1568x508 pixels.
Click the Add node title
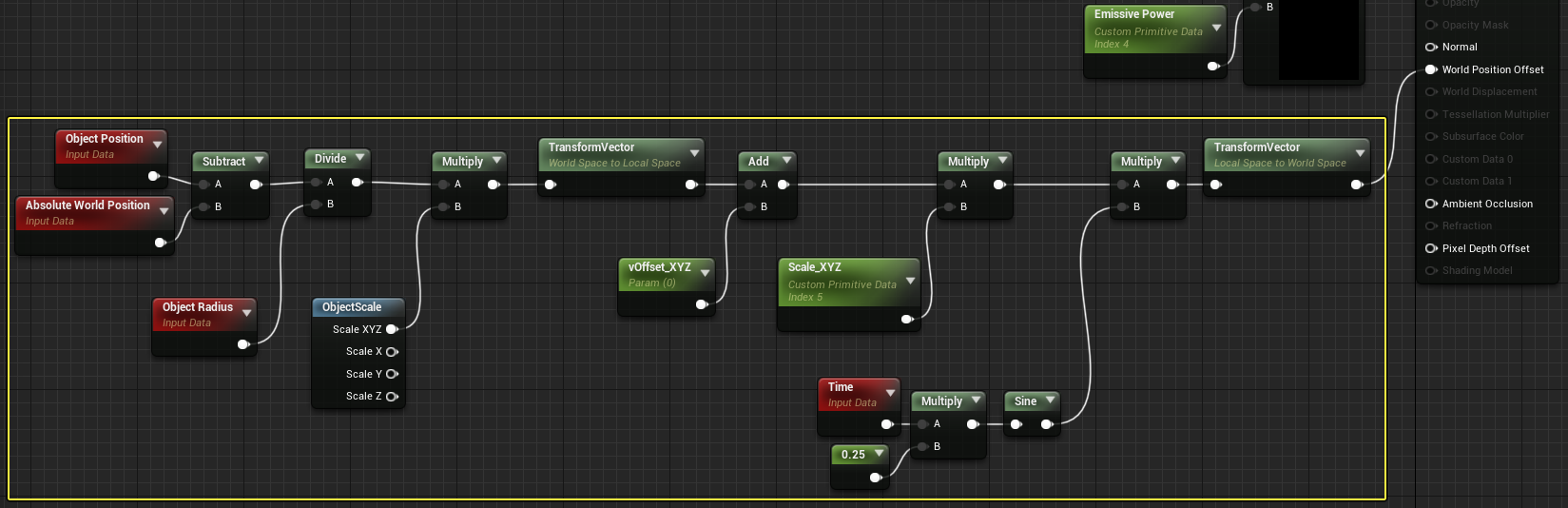coord(759,162)
